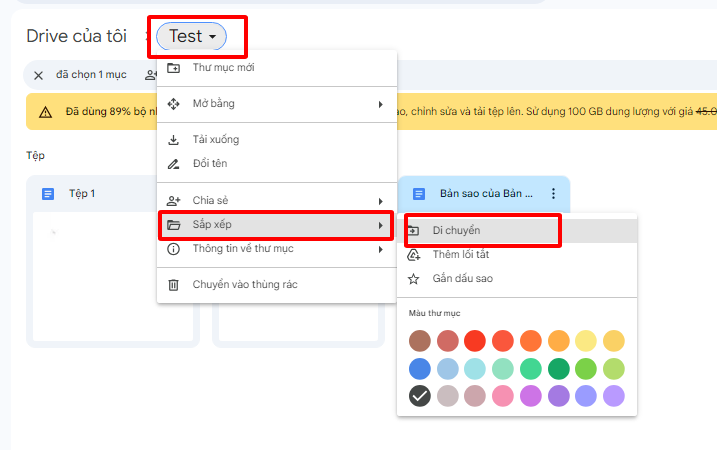
Task: Clear selection with the X icon
Action: tap(38, 75)
